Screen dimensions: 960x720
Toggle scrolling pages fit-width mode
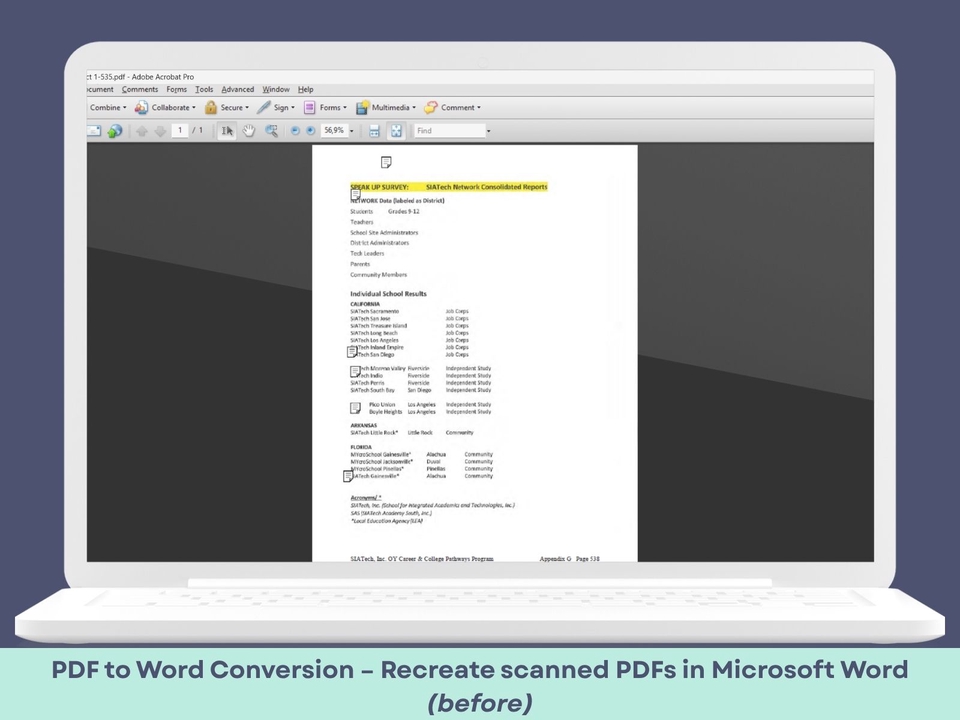pyautogui.click(x=374, y=131)
